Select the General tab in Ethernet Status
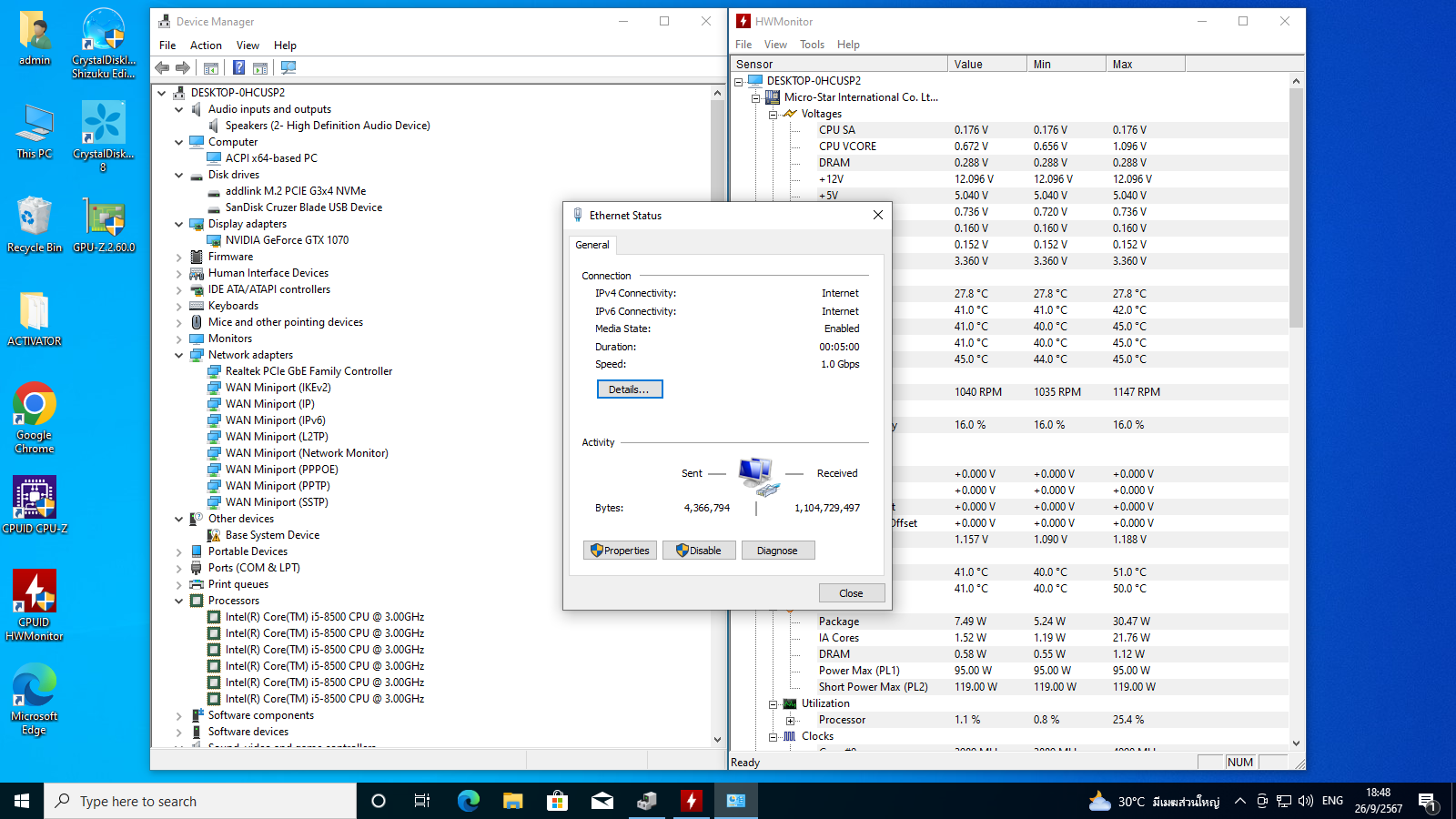The width and height of the screenshot is (1456, 819). 592,245
